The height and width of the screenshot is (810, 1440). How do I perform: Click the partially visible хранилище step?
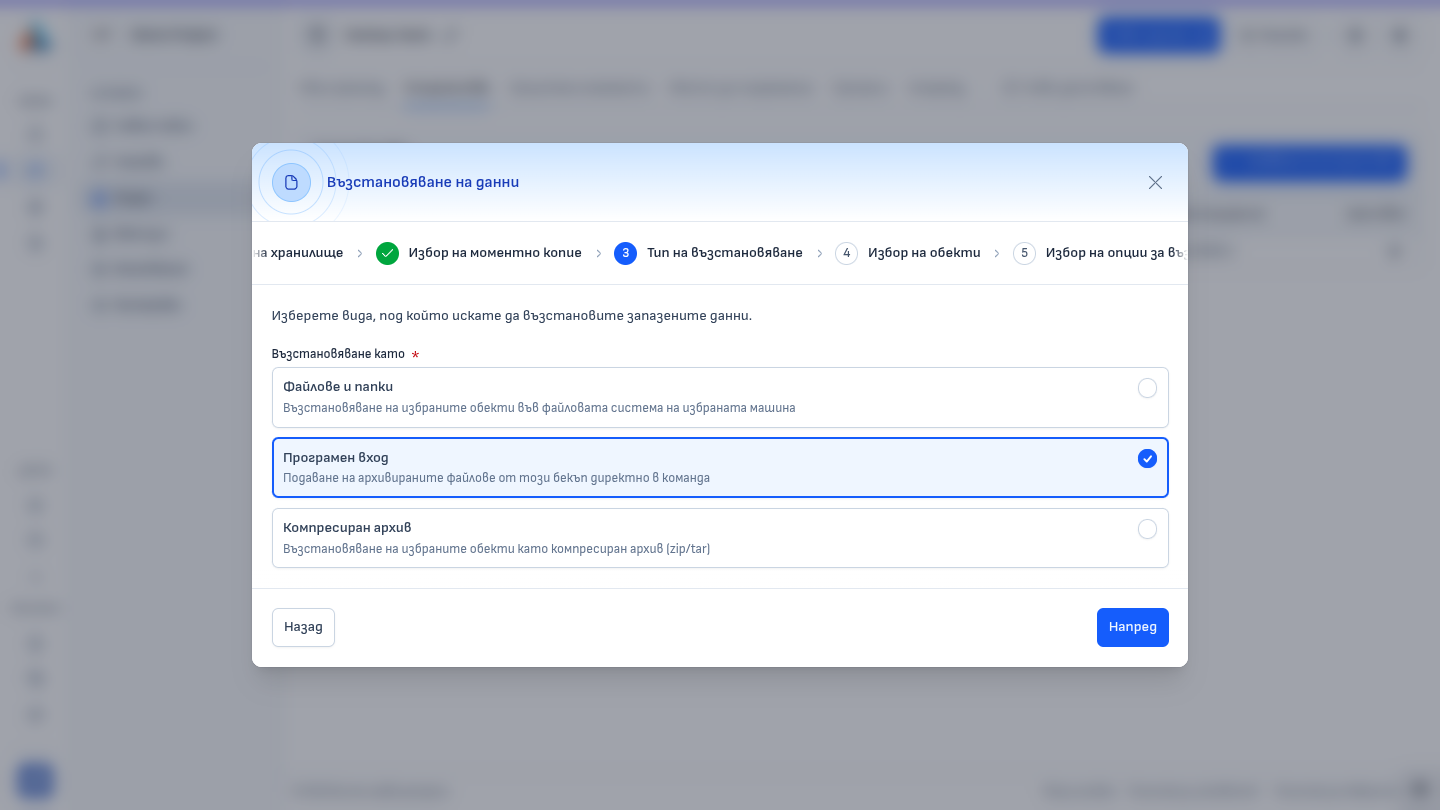pyautogui.click(x=298, y=253)
